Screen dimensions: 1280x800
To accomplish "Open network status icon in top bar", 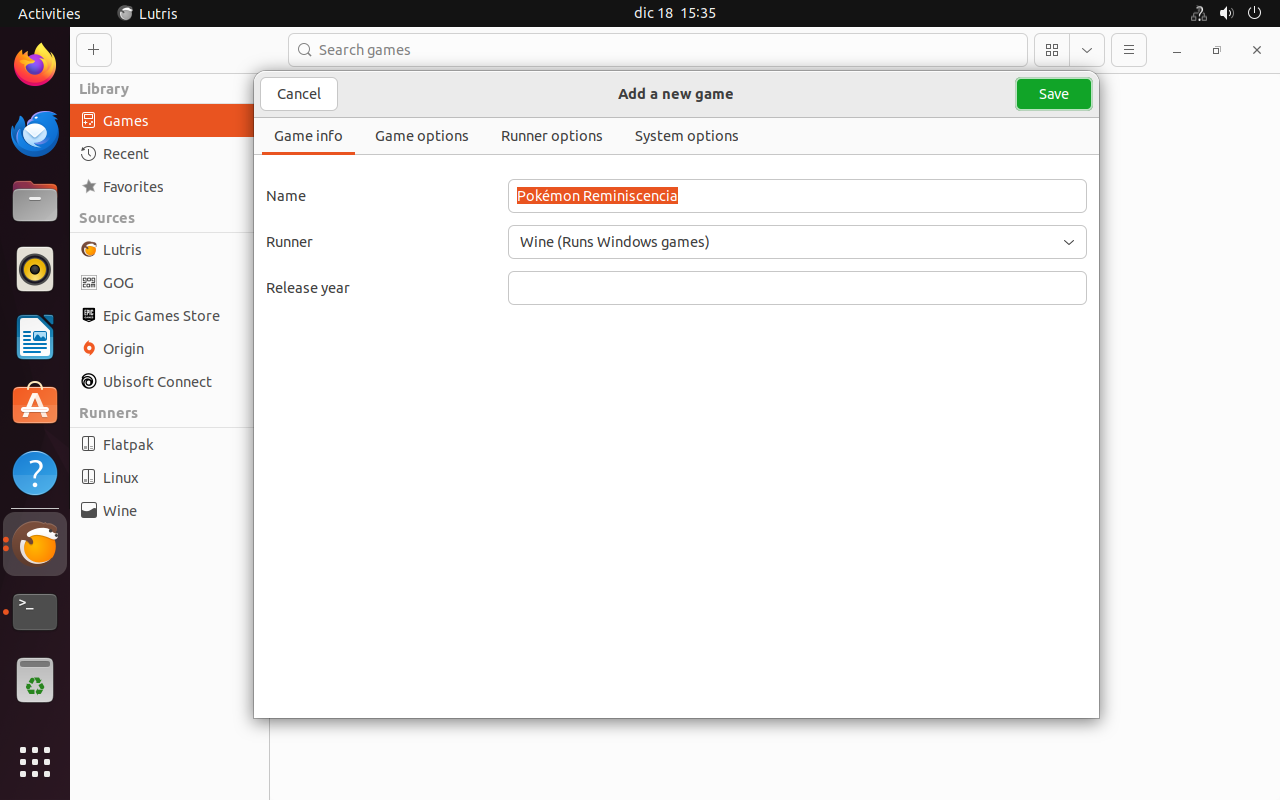I will (1199, 13).
